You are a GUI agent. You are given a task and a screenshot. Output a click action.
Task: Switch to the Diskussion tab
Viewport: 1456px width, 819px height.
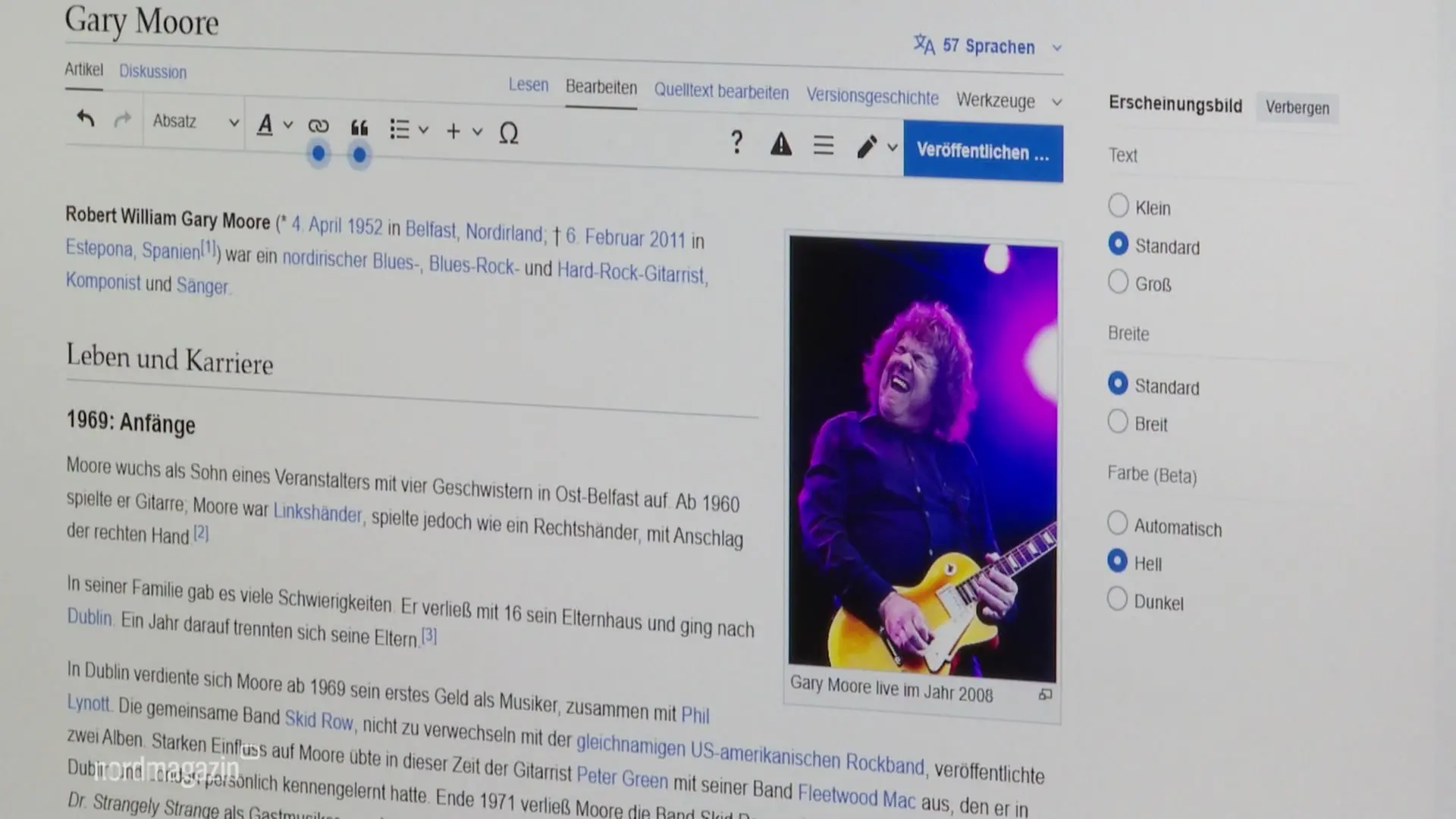[x=152, y=72]
